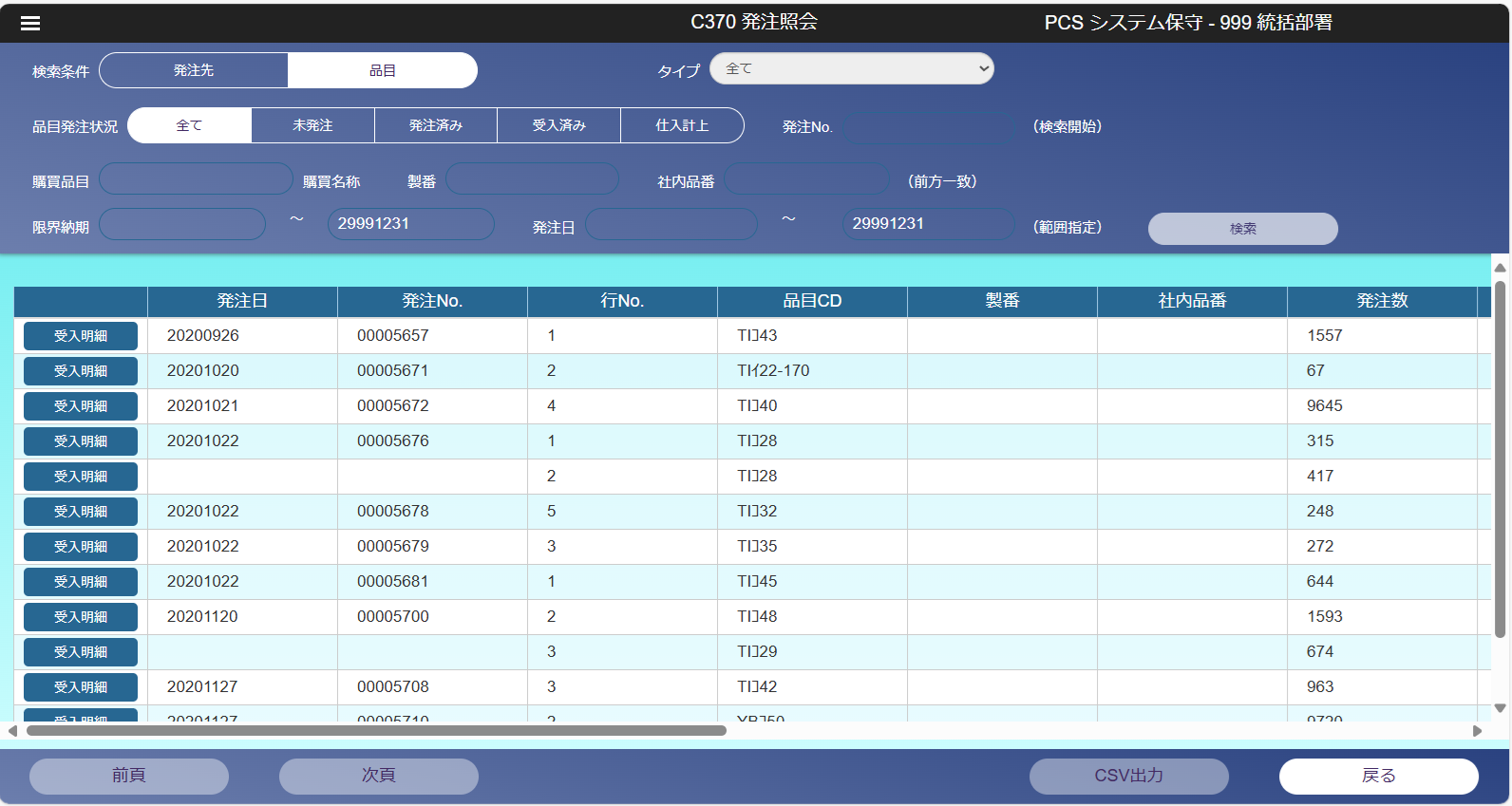
Task: Click order date 20200926 cell
Action: pyautogui.click(x=242, y=336)
